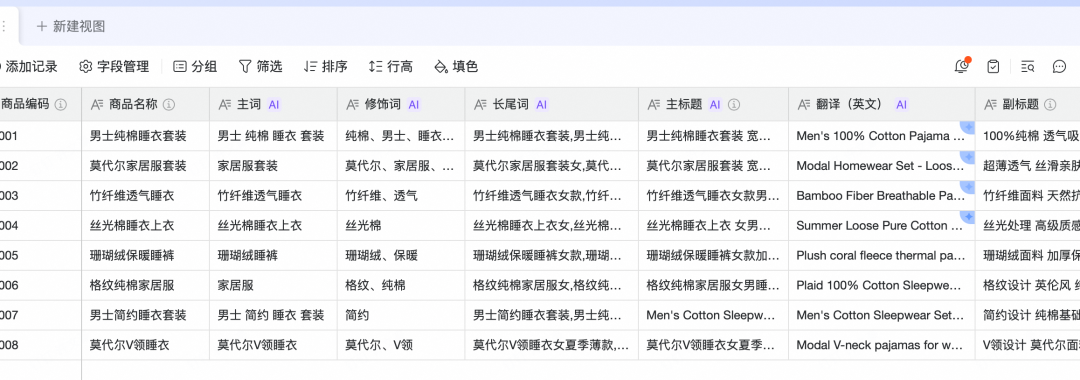Select 修饰词 cell 丝光棉
This screenshot has height=380, width=1080.
point(401,226)
